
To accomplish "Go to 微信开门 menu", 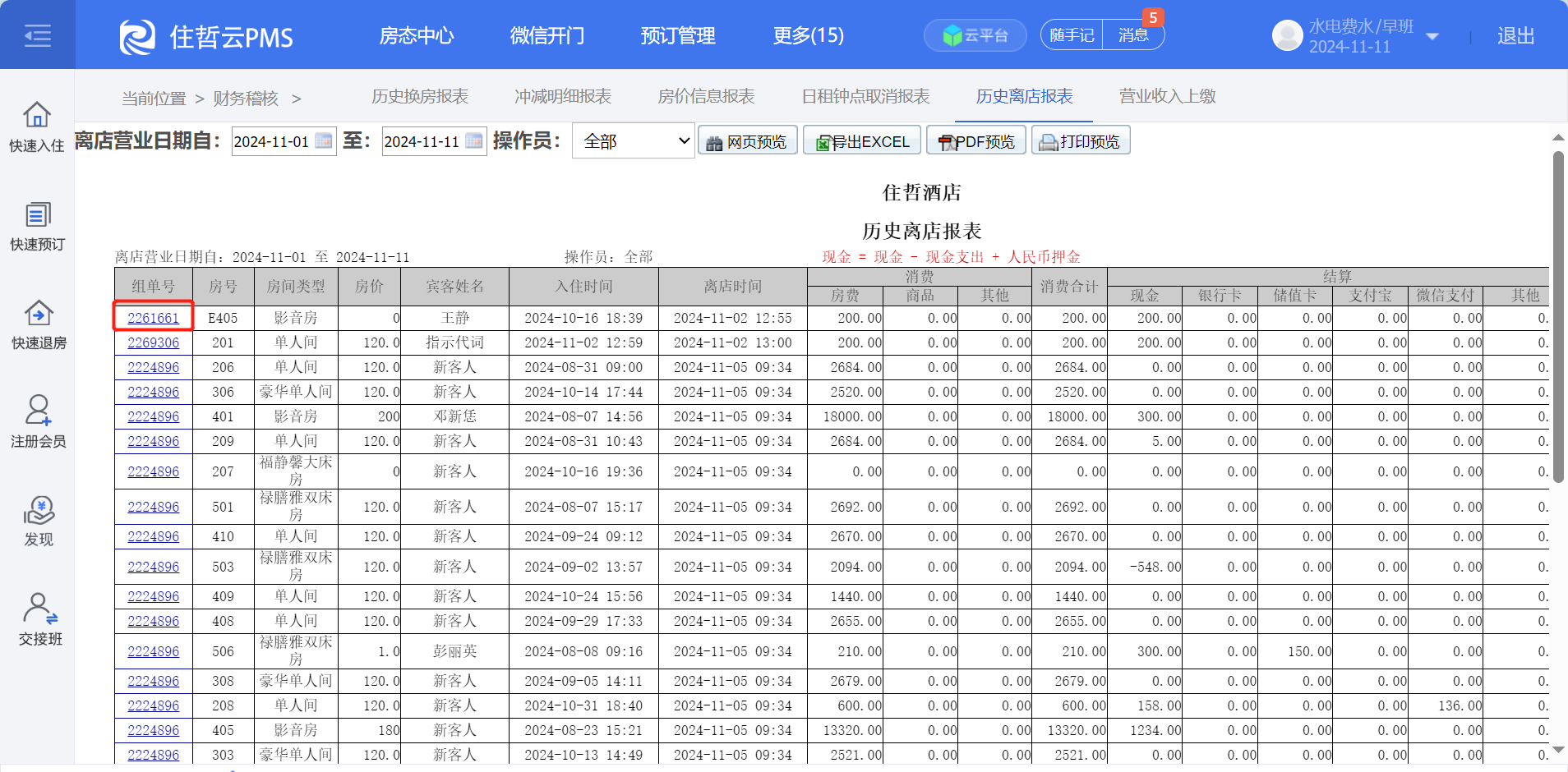I will [547, 35].
